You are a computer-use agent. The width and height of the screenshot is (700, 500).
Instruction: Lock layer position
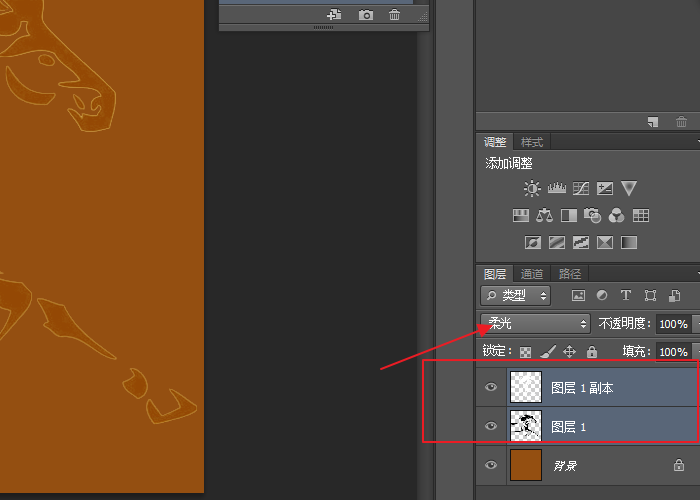click(x=569, y=352)
